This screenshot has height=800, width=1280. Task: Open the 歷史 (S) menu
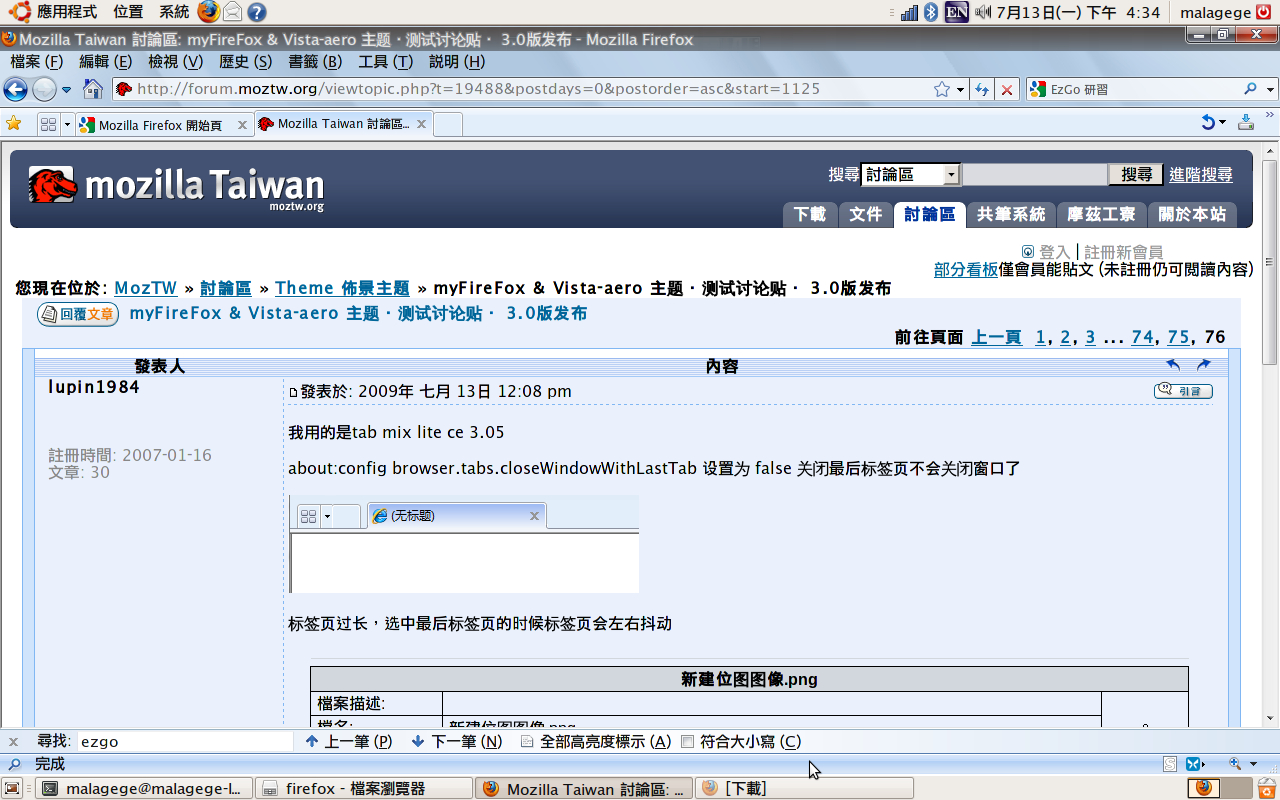245,62
